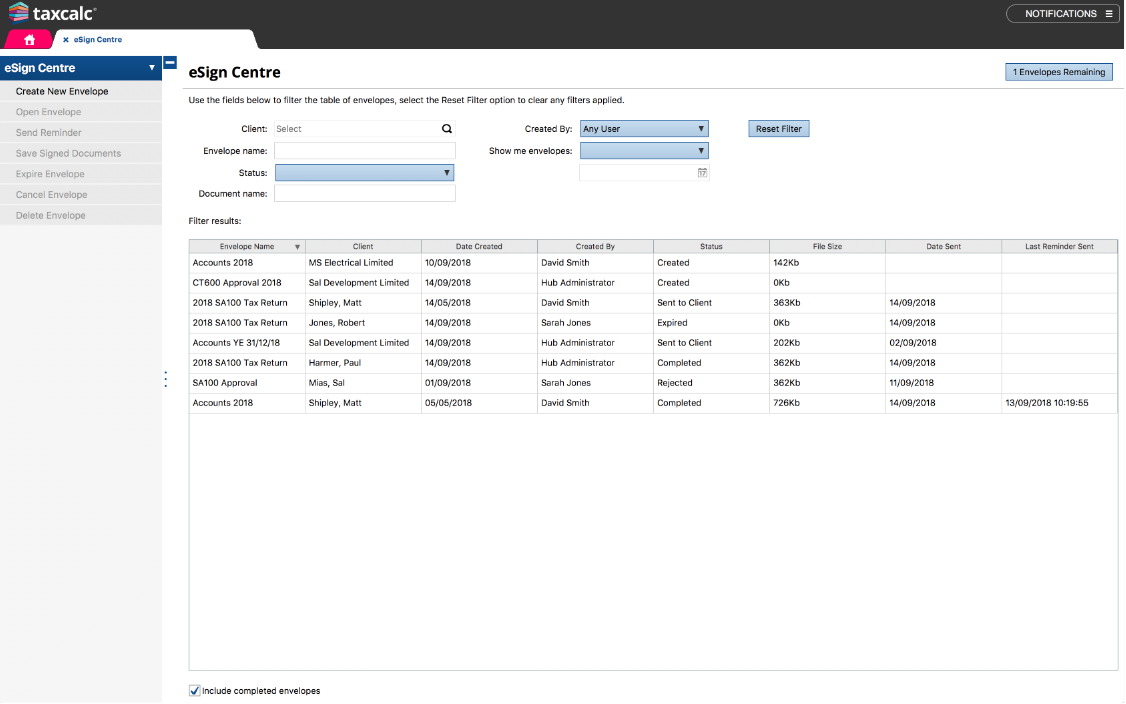Select Cancel Envelope in sidebar
This screenshot has width=1126, height=704.
tap(81, 195)
